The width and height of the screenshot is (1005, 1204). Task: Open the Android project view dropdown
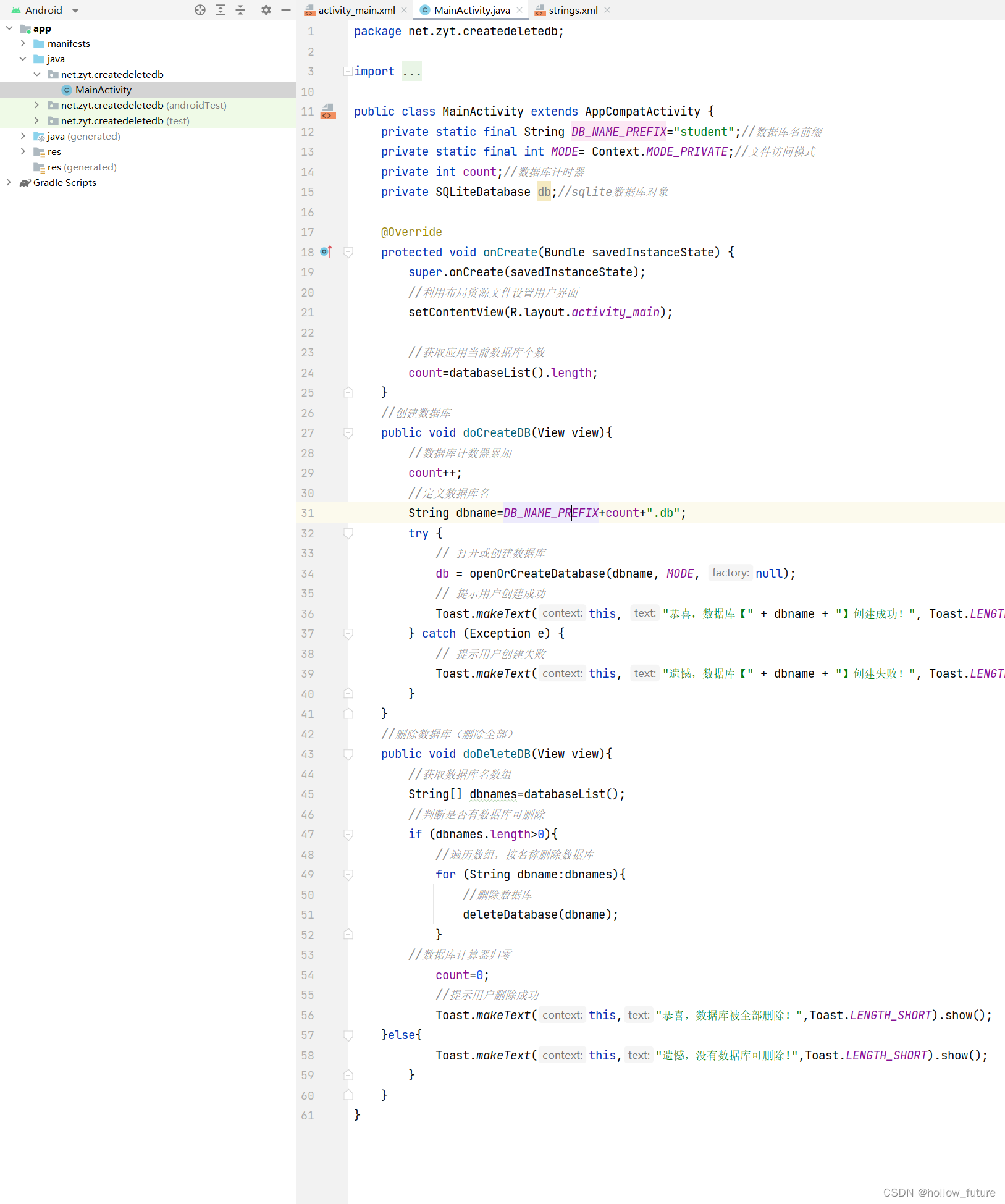[75, 10]
